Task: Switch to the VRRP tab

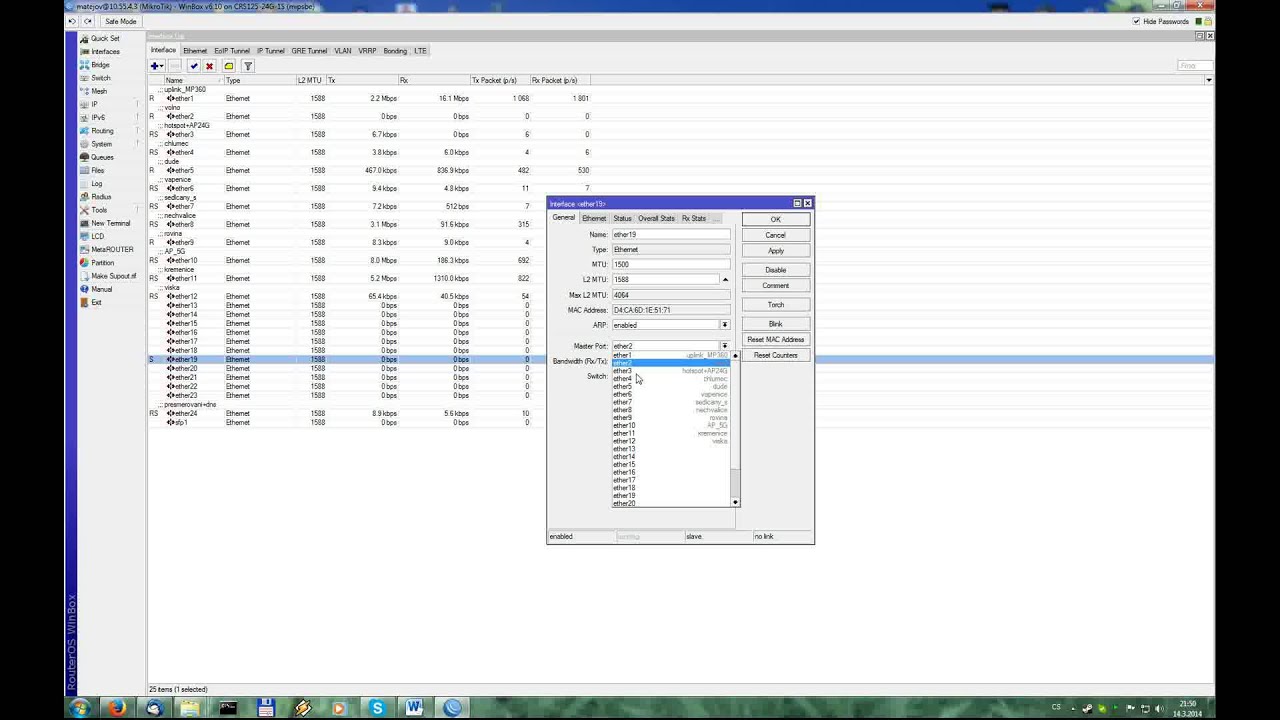Action: tap(368, 51)
